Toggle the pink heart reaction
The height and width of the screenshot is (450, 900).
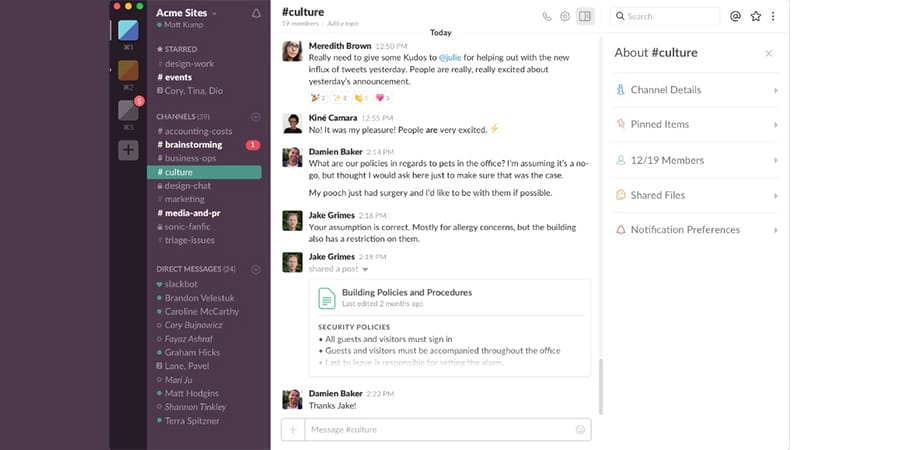381,98
